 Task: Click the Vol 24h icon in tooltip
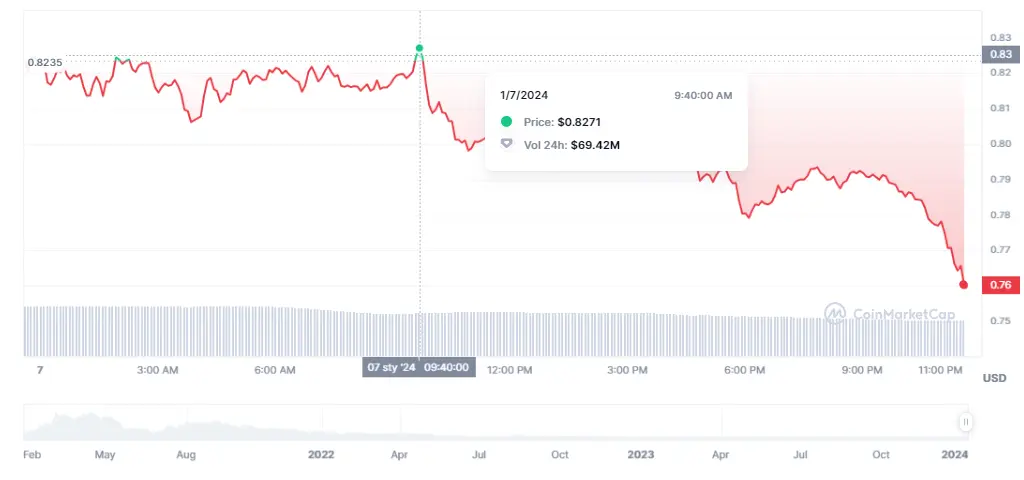[507, 145]
